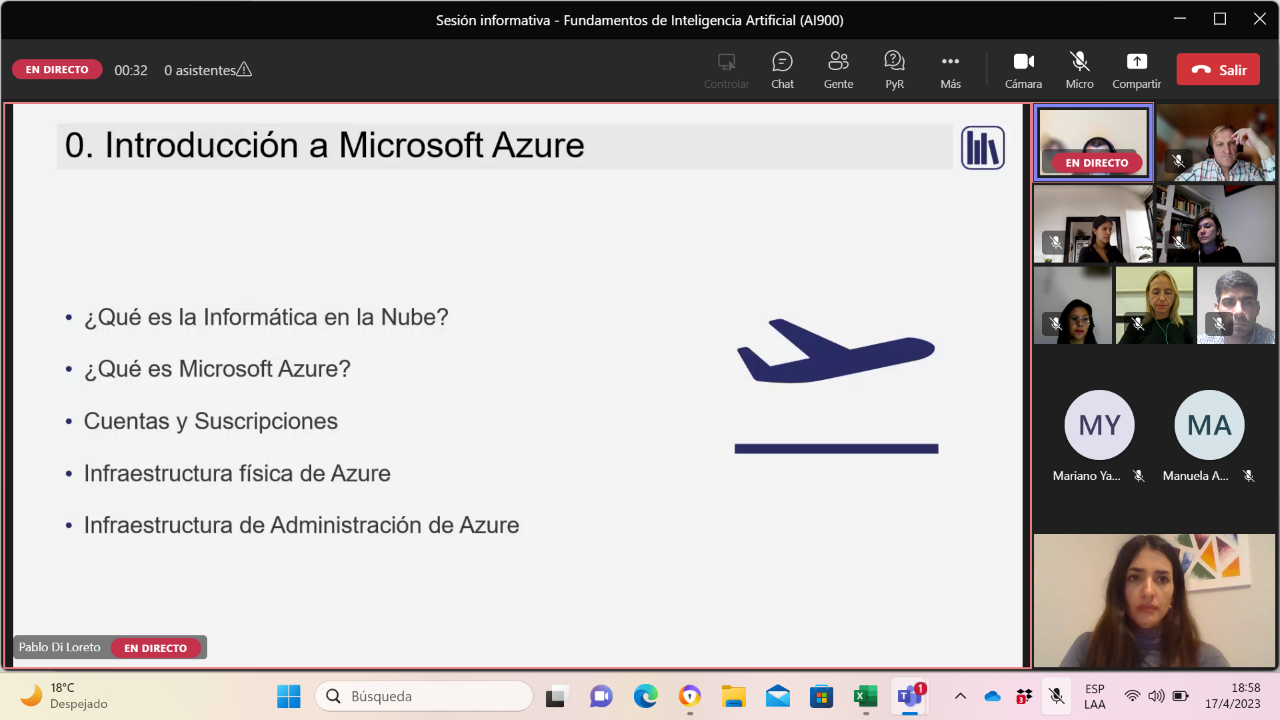Switch to Excel on the taskbar
This screenshot has width=1280, height=720.
tap(865, 696)
